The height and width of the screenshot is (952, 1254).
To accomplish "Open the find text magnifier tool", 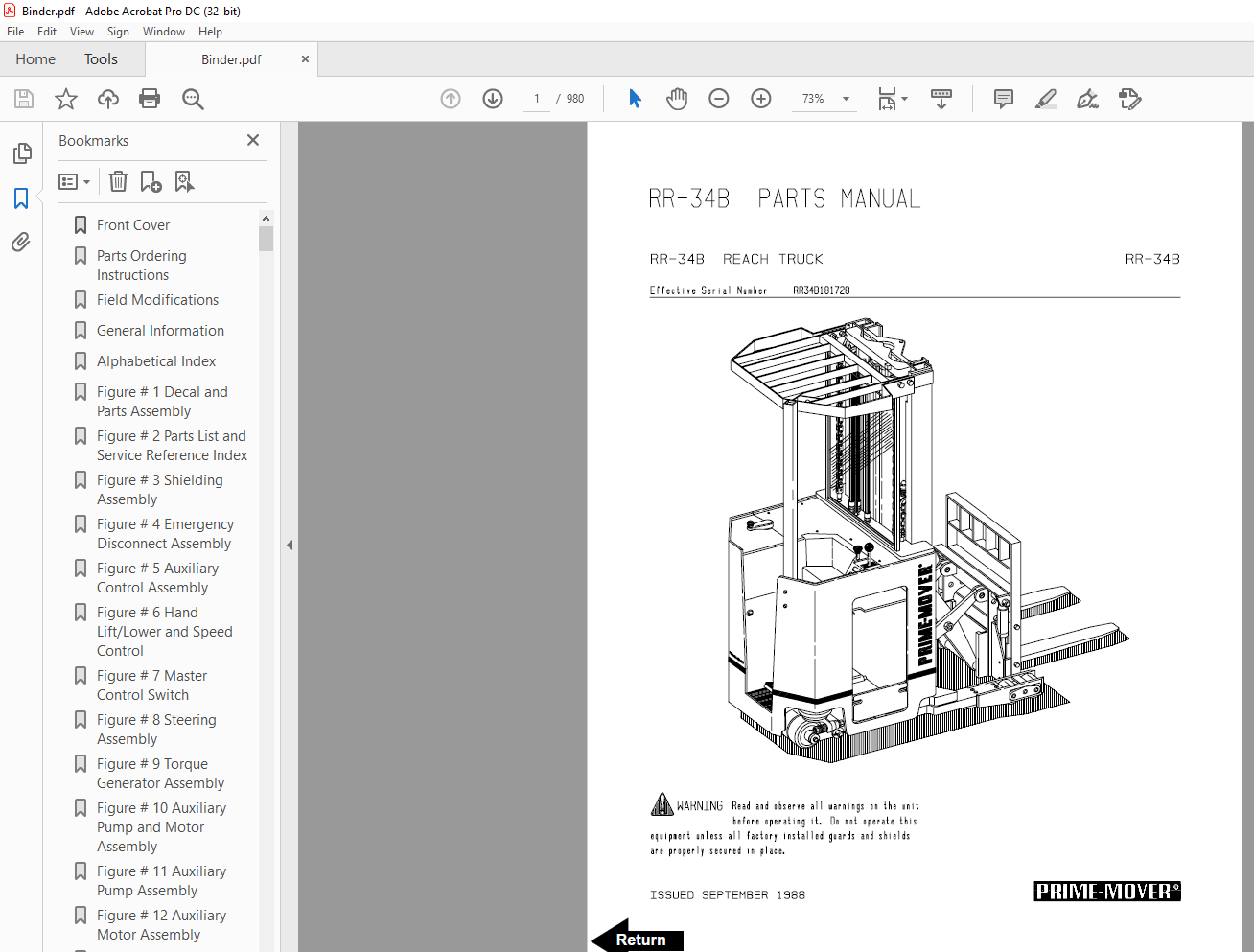I will (193, 99).
